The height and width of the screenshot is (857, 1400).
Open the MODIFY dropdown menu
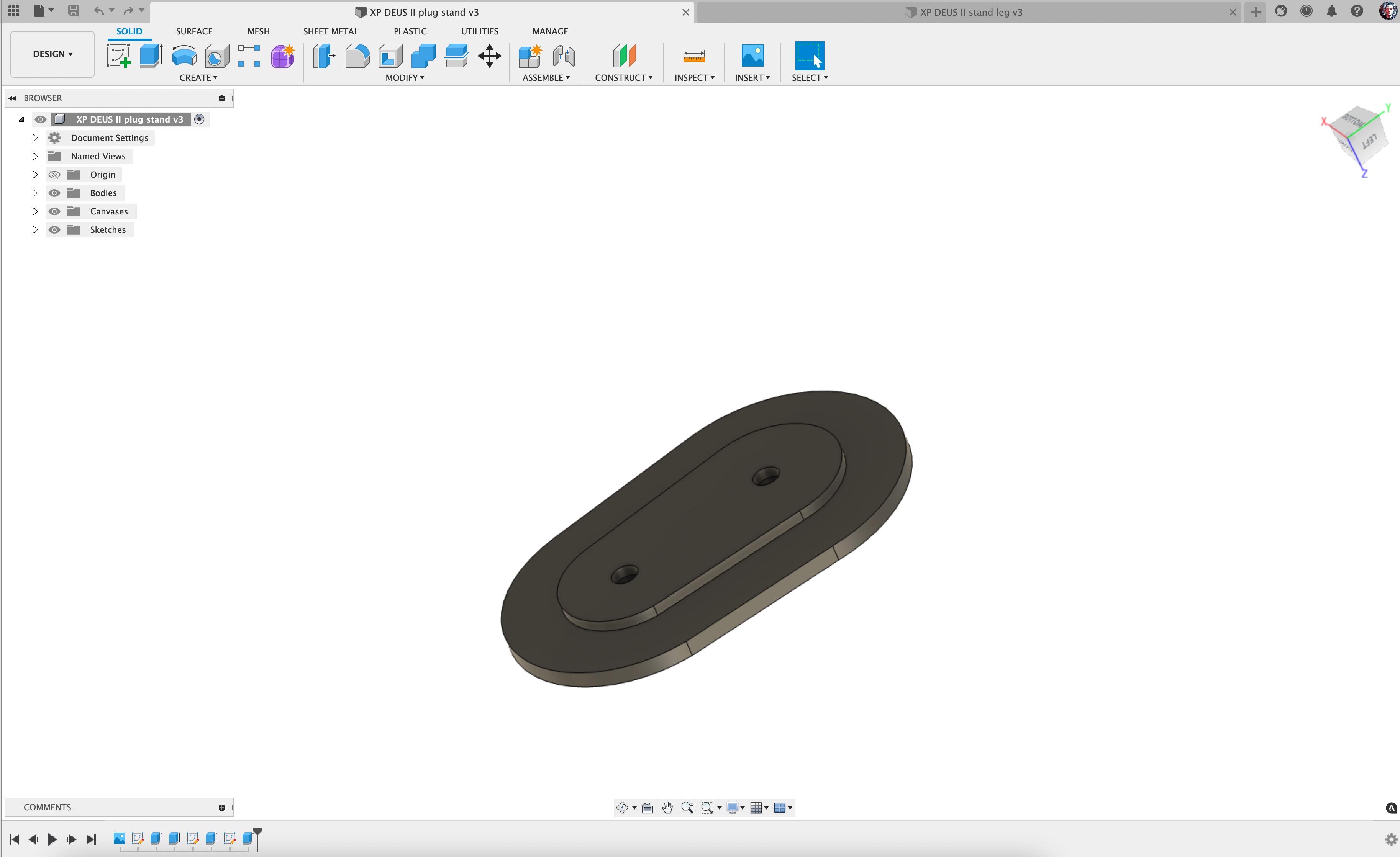405,77
